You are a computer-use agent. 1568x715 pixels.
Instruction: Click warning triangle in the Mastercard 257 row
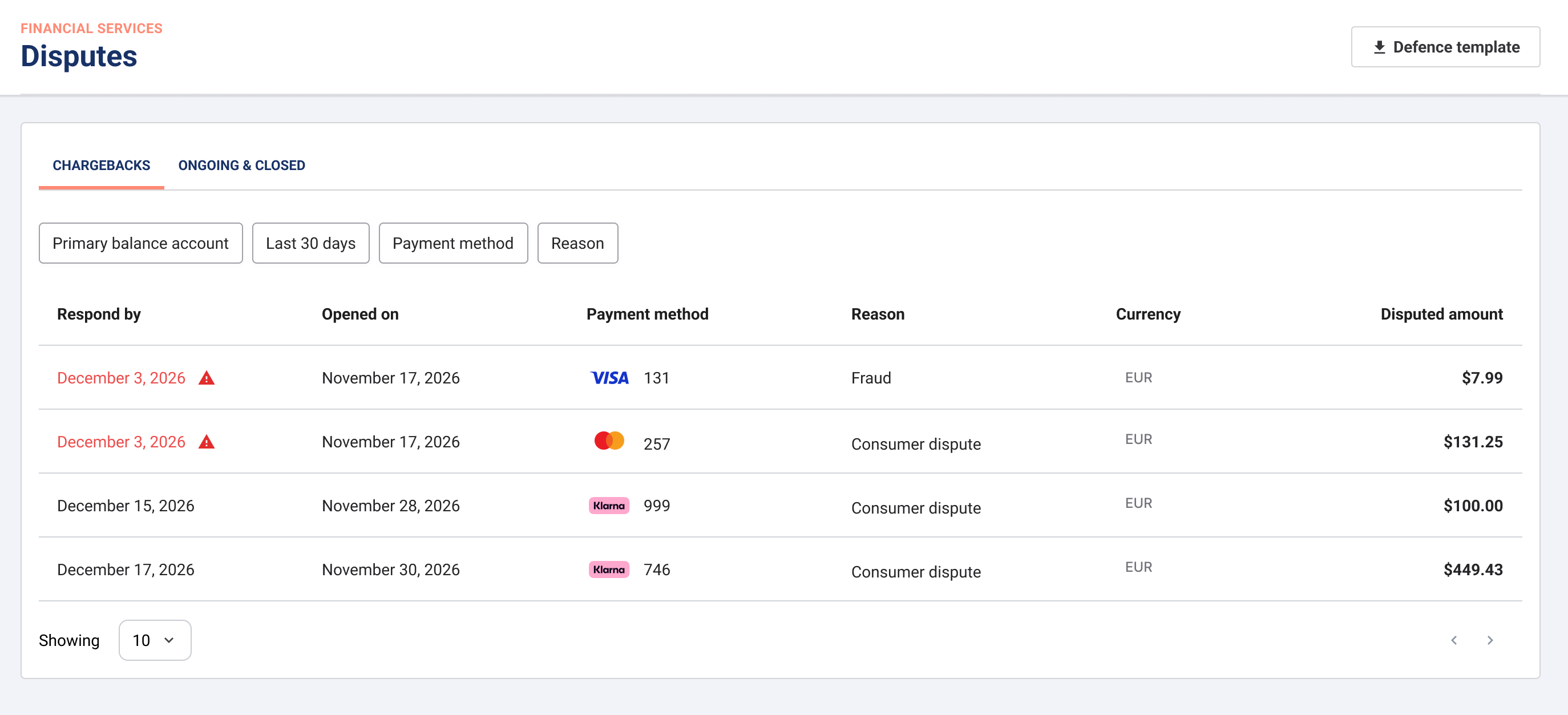click(x=207, y=442)
